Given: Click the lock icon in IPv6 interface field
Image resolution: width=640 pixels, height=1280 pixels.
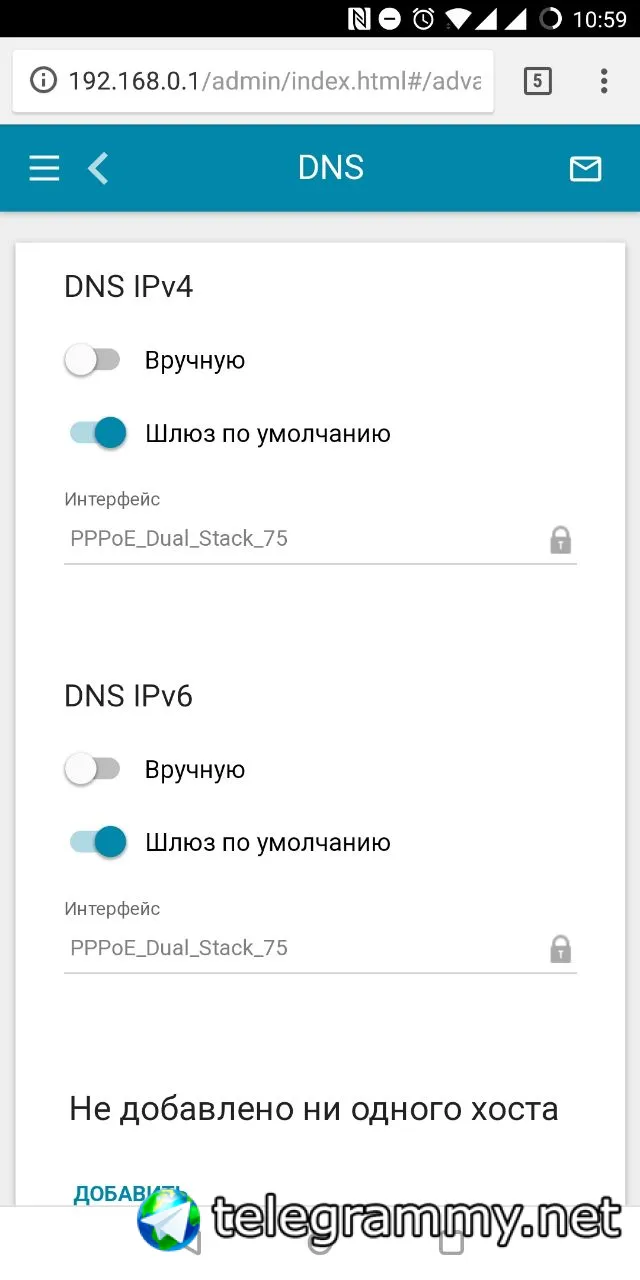Looking at the screenshot, I should tap(560, 949).
